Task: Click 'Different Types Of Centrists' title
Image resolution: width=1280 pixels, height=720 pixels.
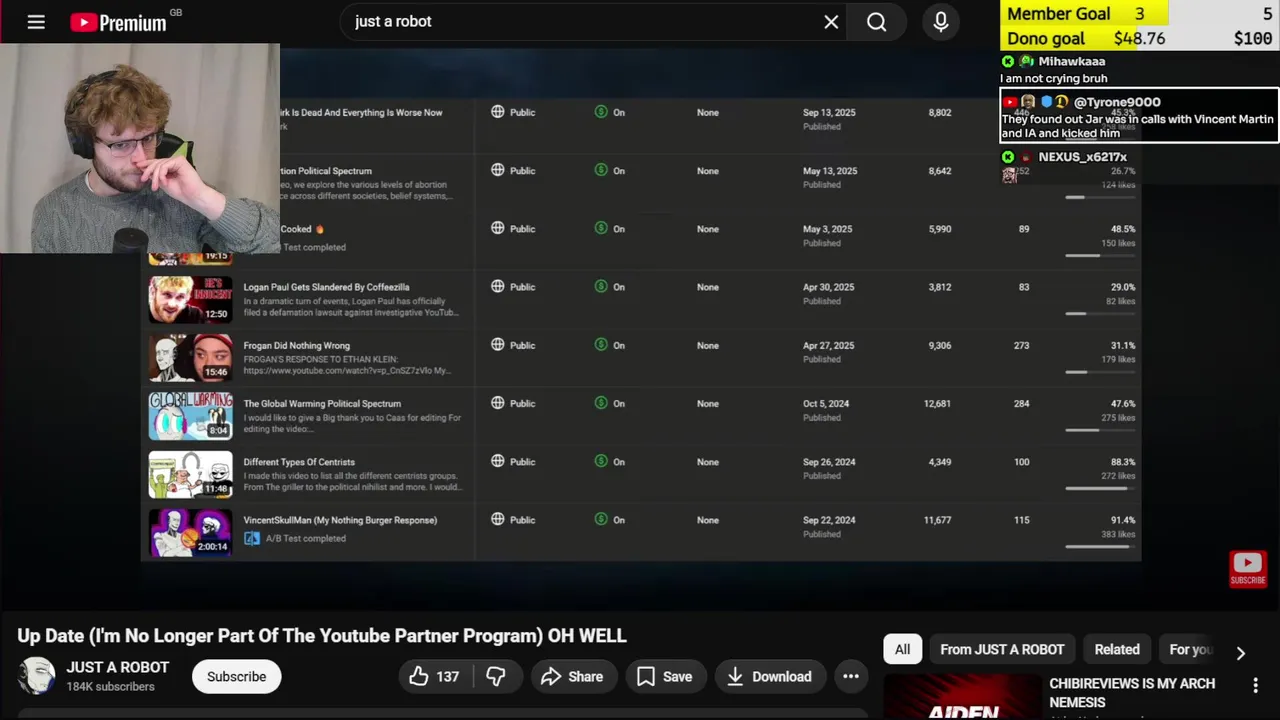Action: pos(299,462)
